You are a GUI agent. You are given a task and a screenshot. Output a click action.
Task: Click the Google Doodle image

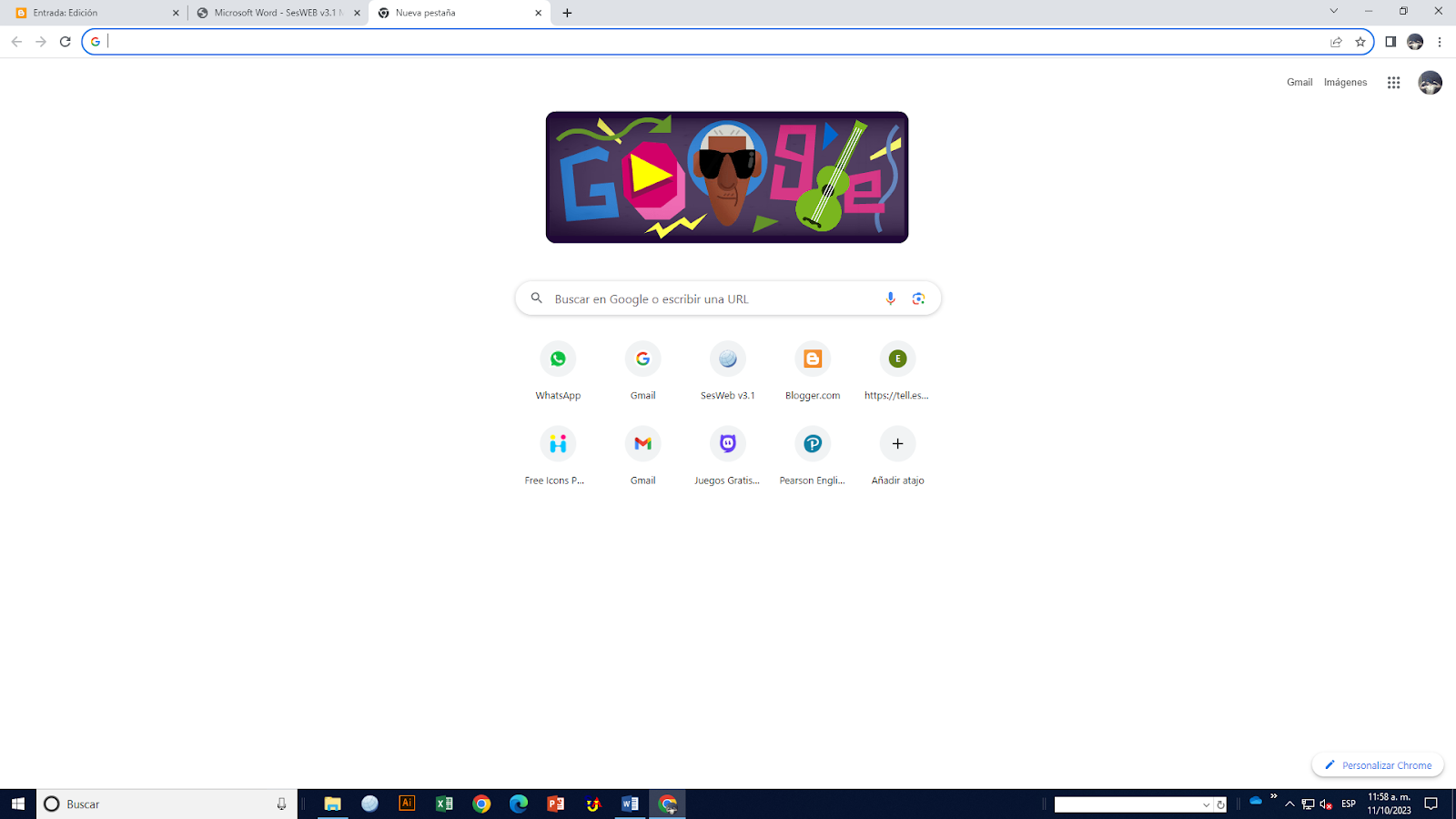[727, 177]
